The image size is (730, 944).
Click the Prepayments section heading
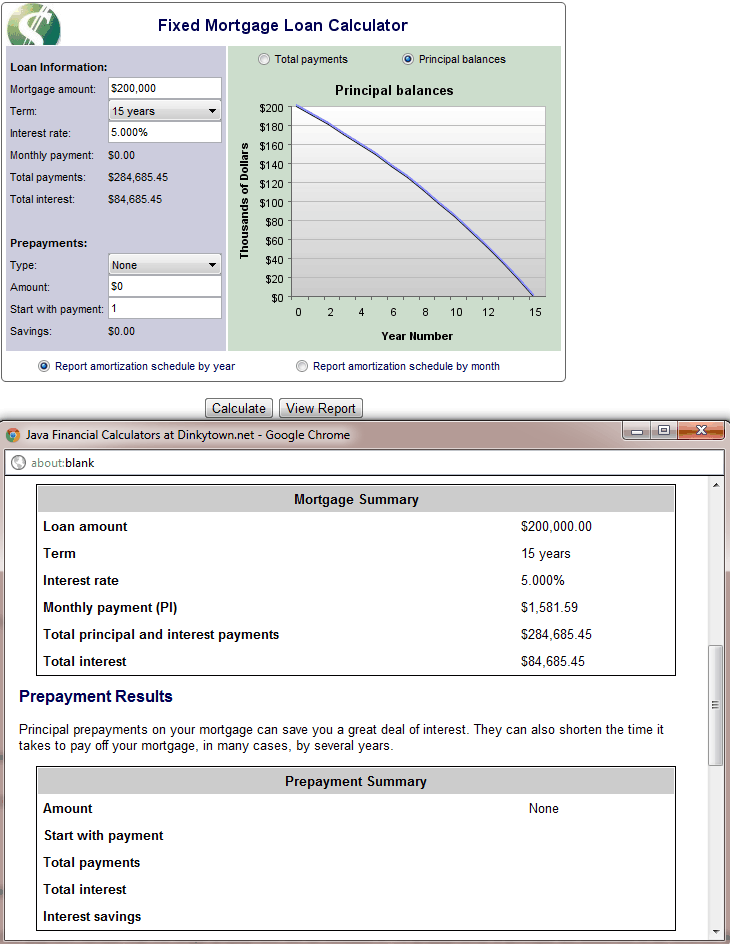coord(49,243)
